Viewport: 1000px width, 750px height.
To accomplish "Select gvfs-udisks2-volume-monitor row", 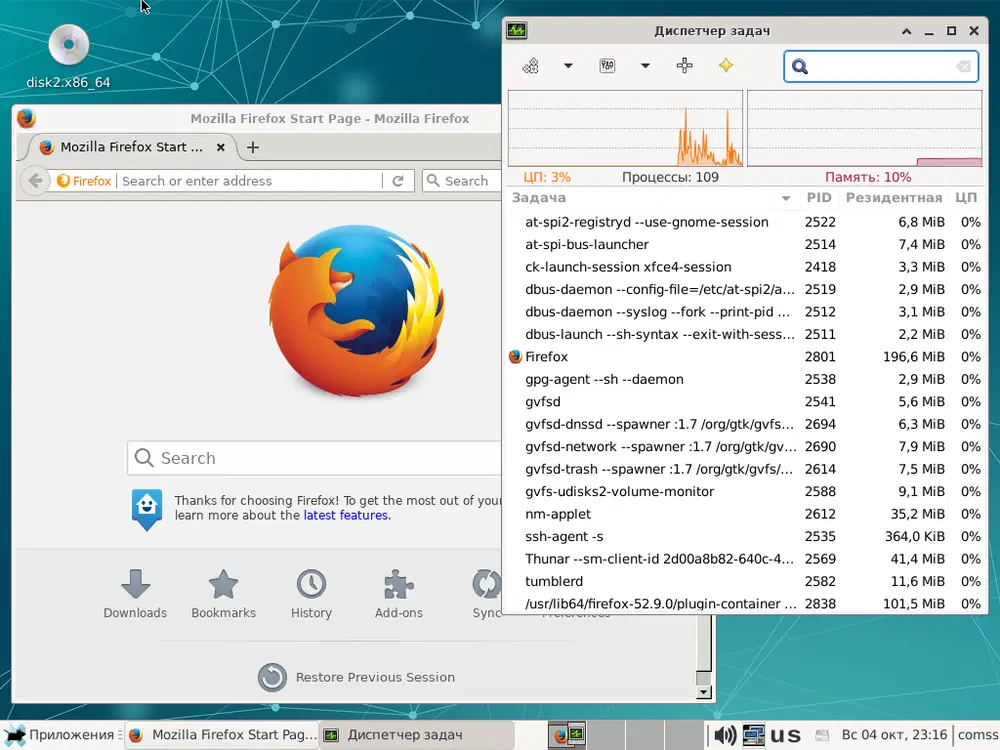I will (745, 492).
